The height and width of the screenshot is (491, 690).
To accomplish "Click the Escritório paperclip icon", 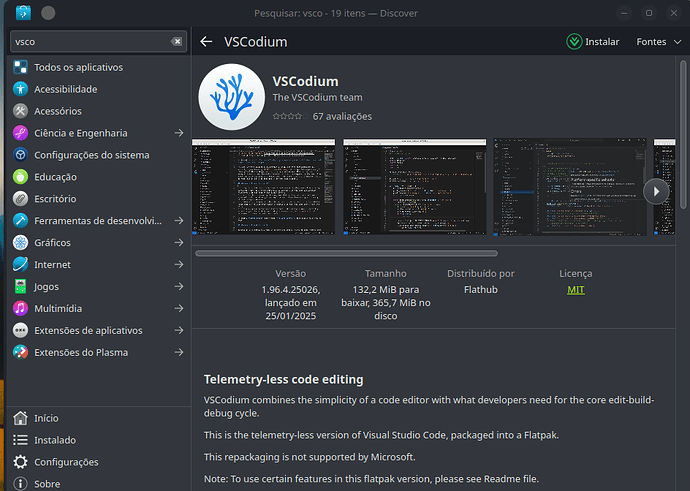I will click(20, 199).
